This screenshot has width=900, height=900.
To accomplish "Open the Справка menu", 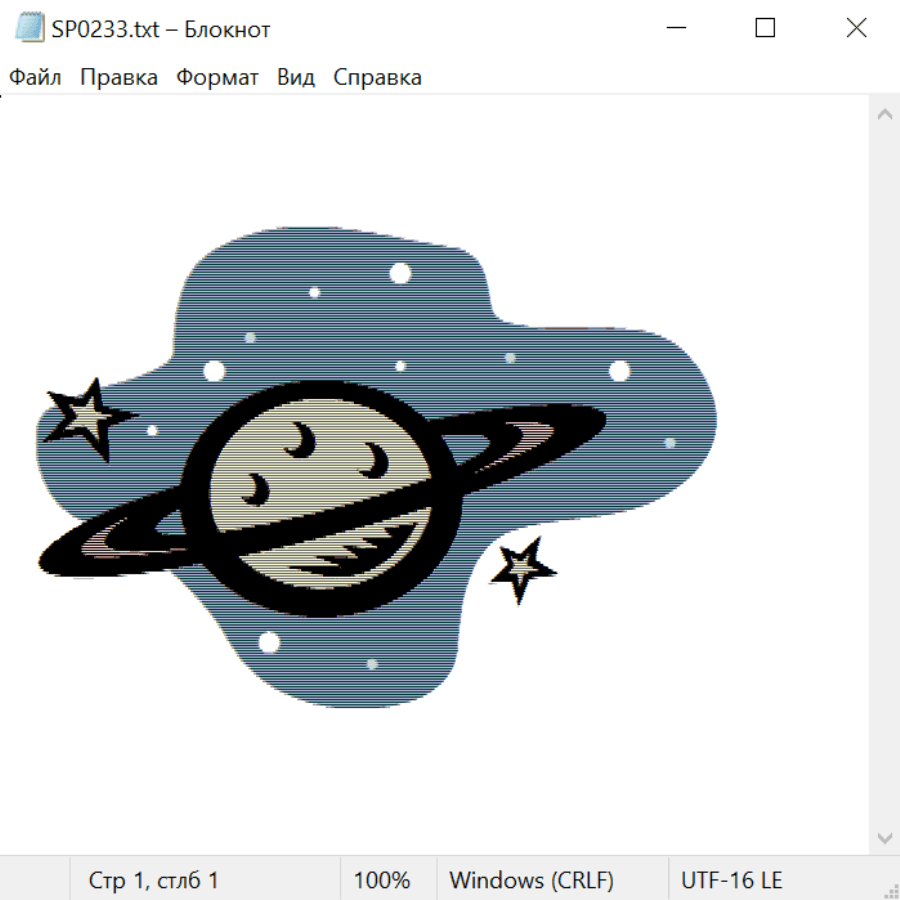I will pyautogui.click(x=377, y=78).
